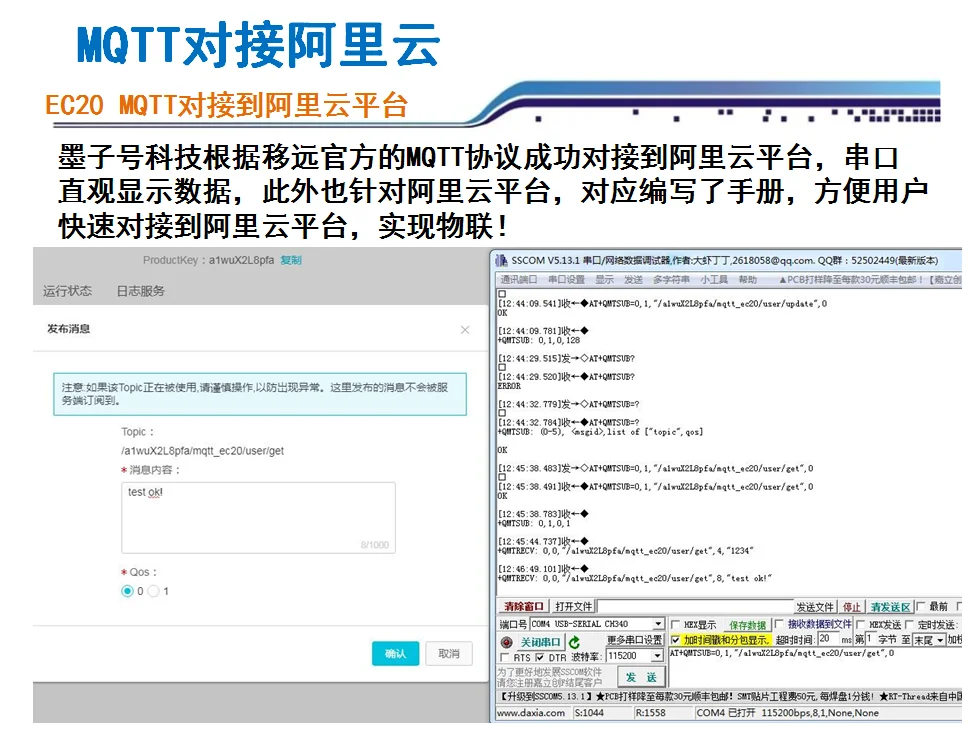
Task: Click the ERROR response line in log
Action: [x=509, y=386]
